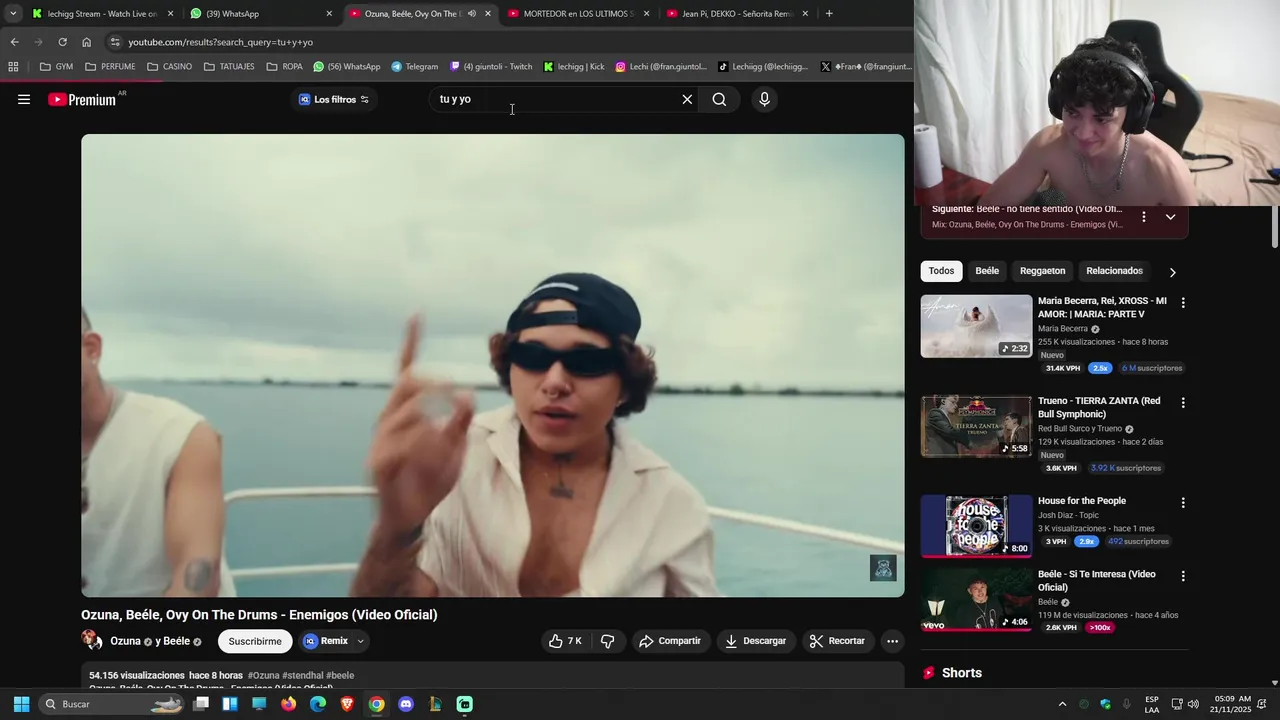
Task: Click the #Ozuna hashtag
Action: [263, 675]
